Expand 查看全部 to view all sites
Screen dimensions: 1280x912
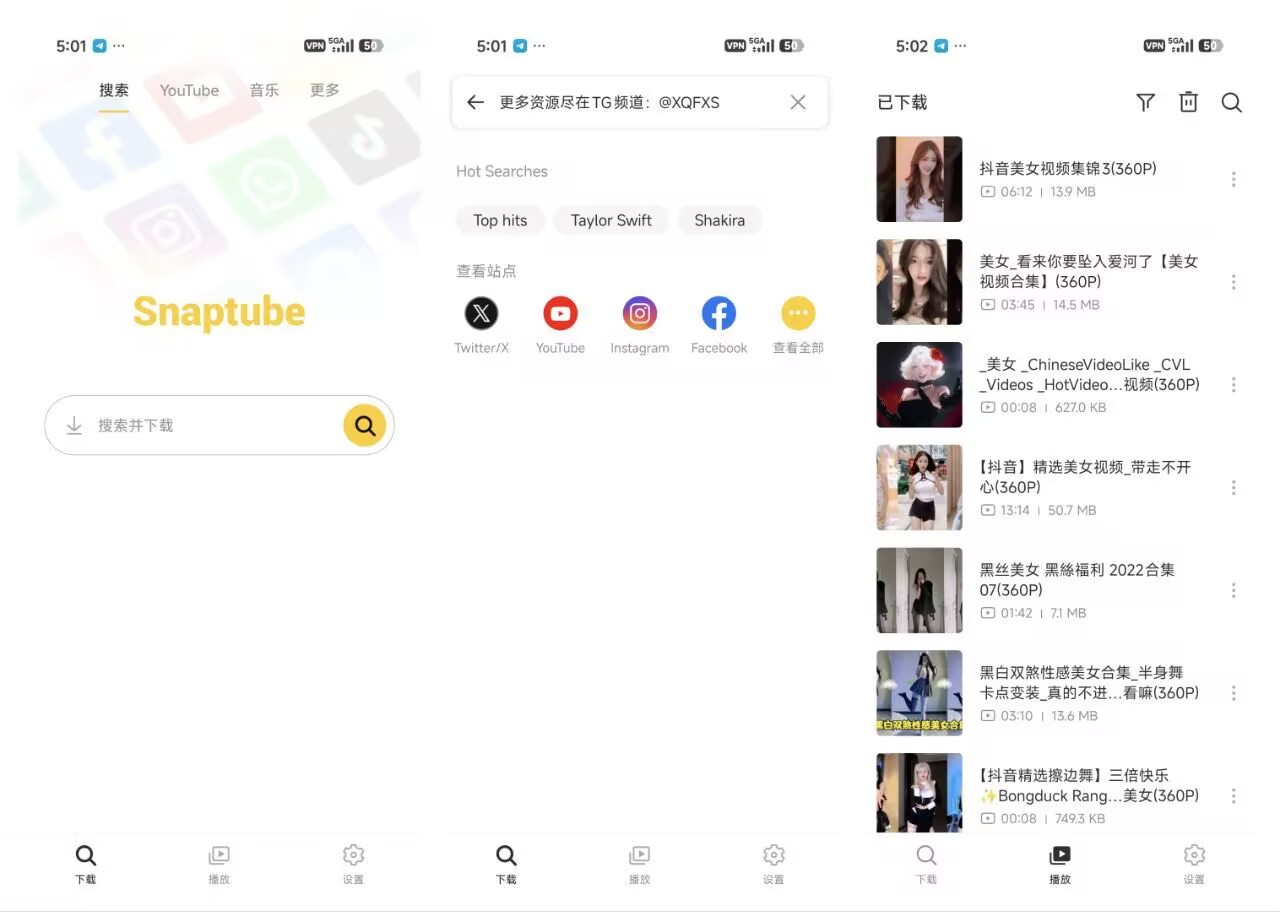(x=798, y=314)
